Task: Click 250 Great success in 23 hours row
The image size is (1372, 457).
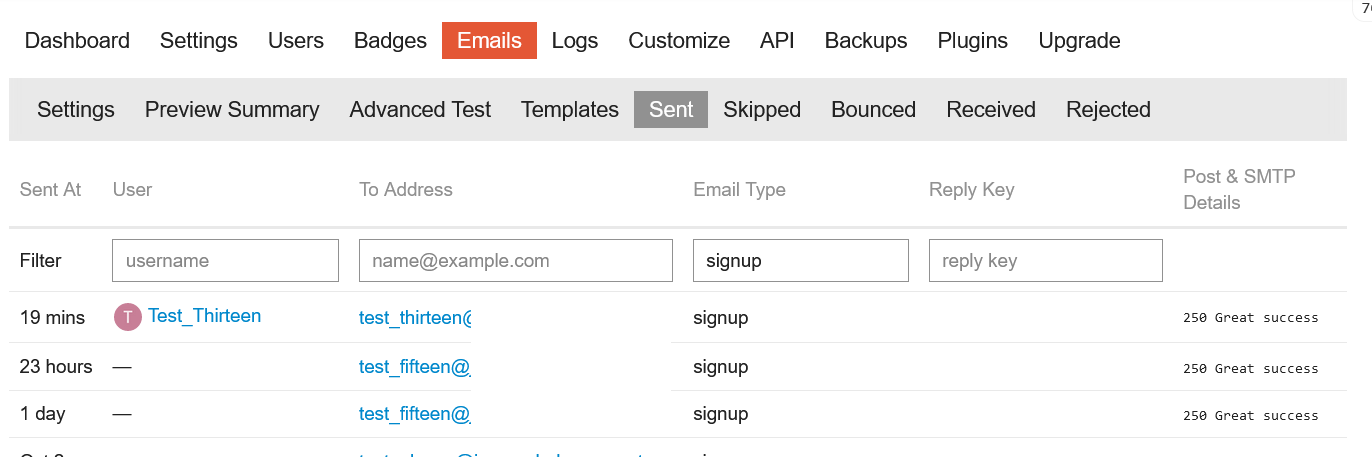Action: click(x=1250, y=368)
